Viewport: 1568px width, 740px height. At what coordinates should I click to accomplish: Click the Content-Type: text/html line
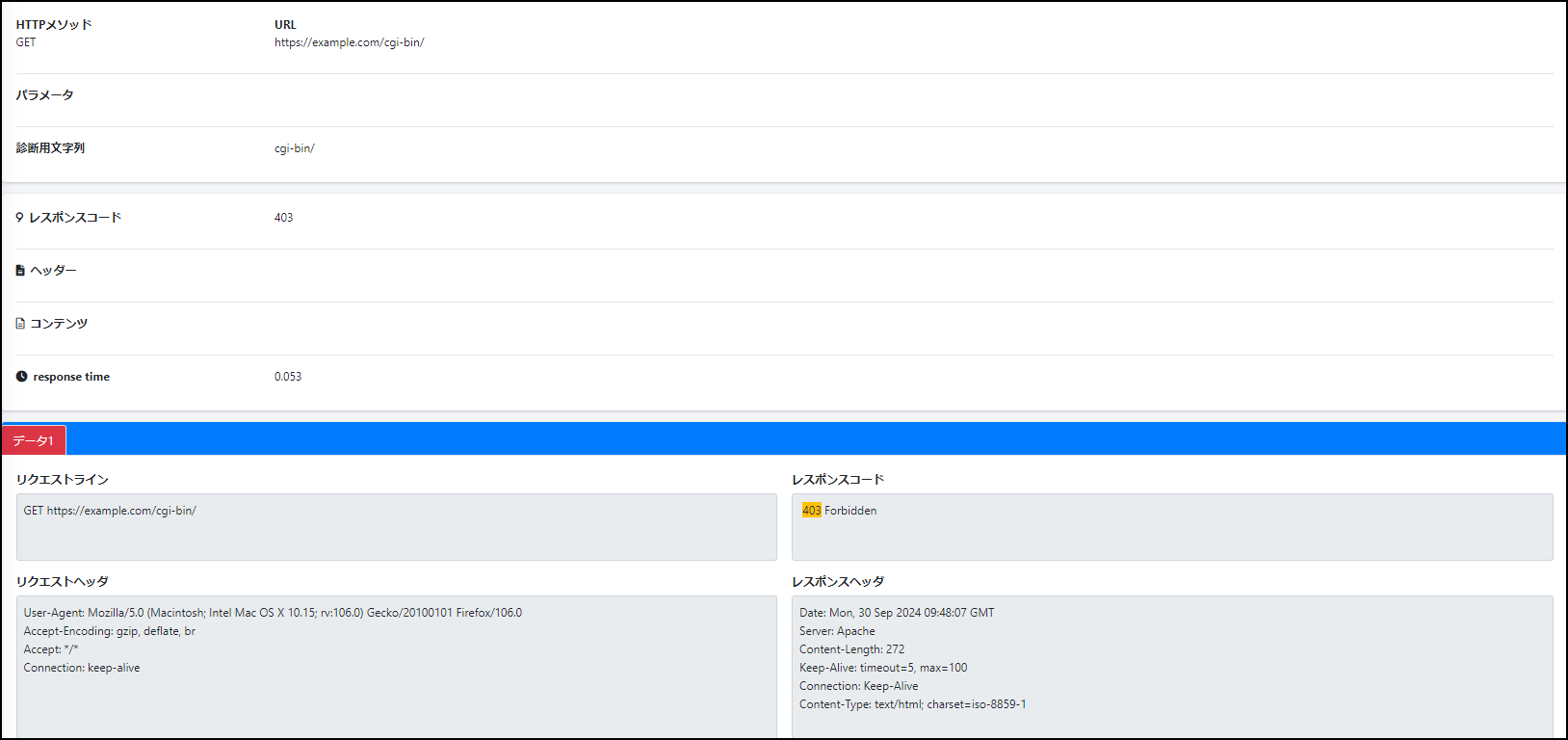tap(912, 704)
